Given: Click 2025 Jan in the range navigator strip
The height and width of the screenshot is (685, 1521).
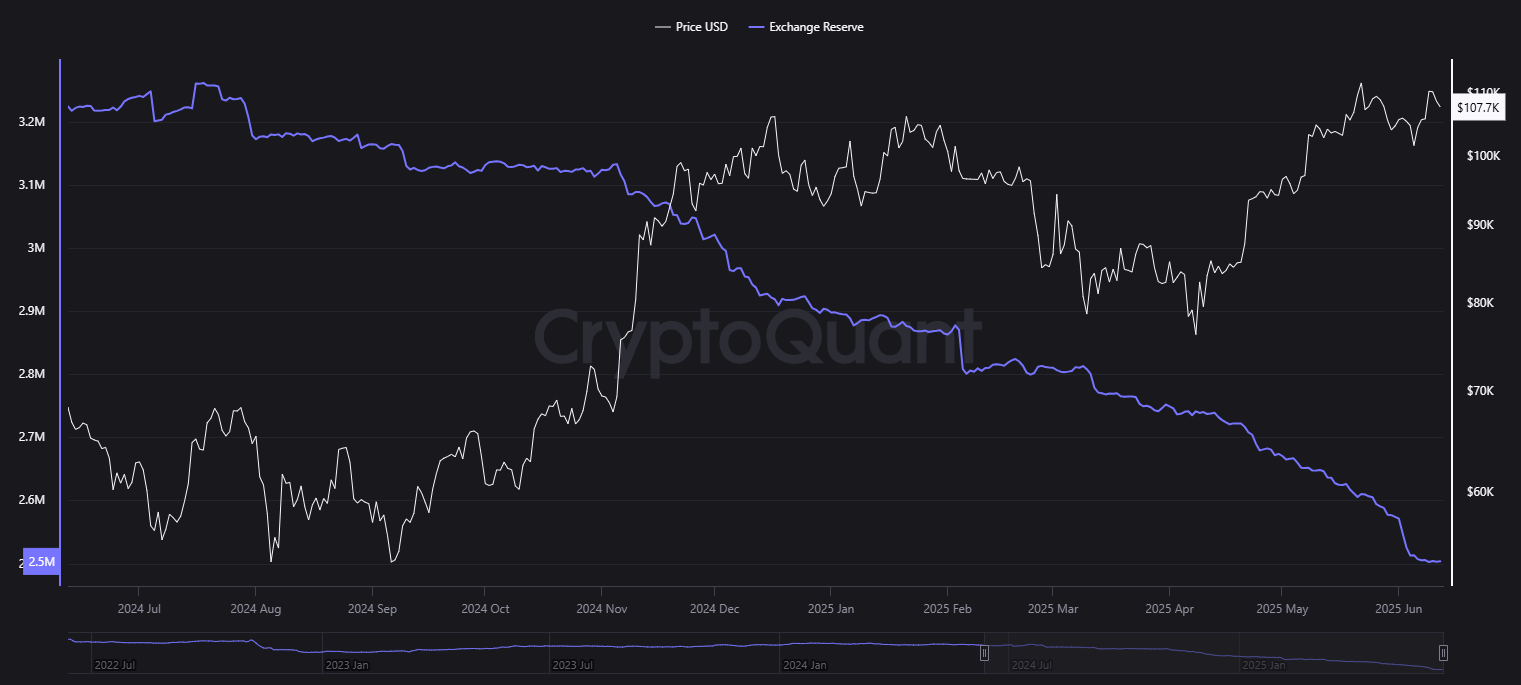Looking at the screenshot, I should pos(1264,664).
